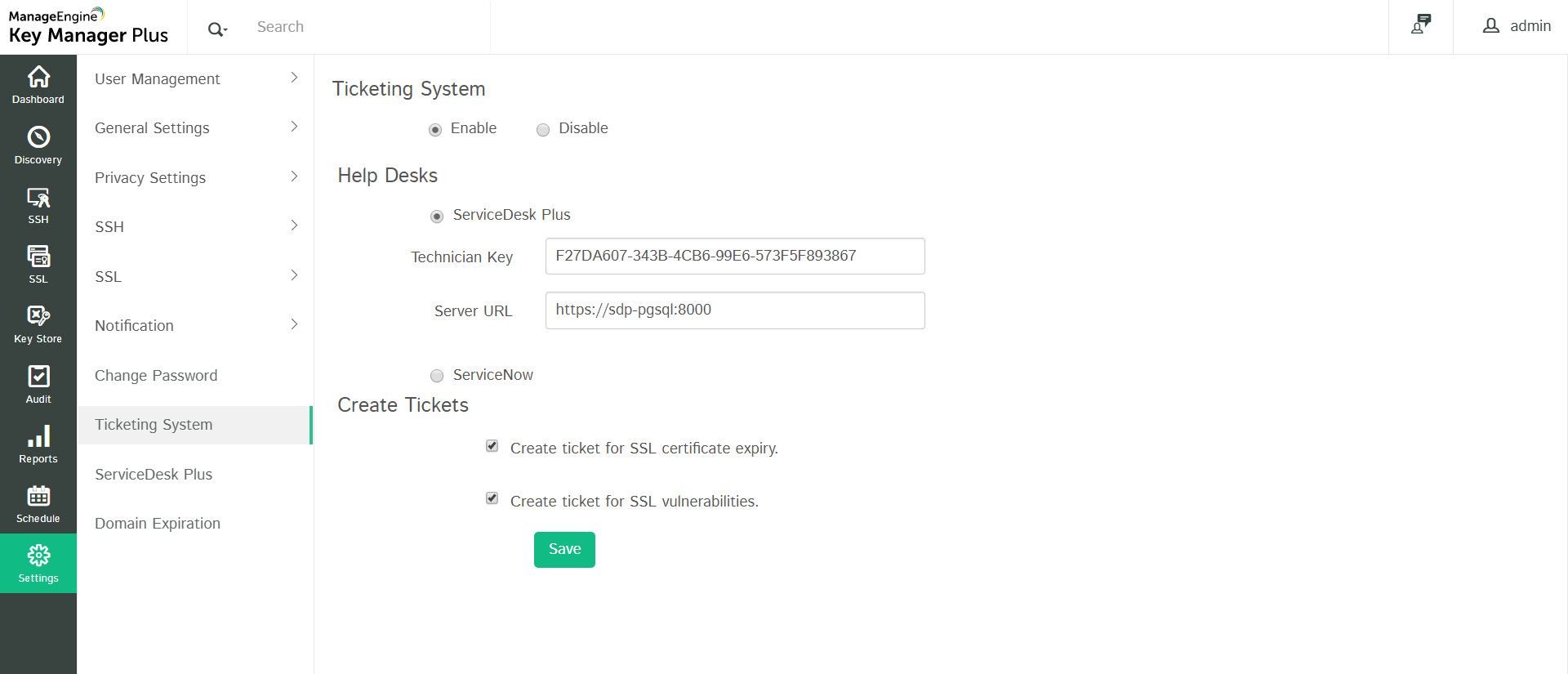Open the Audit checkmark icon
This screenshot has width=1568, height=674.
click(x=38, y=377)
